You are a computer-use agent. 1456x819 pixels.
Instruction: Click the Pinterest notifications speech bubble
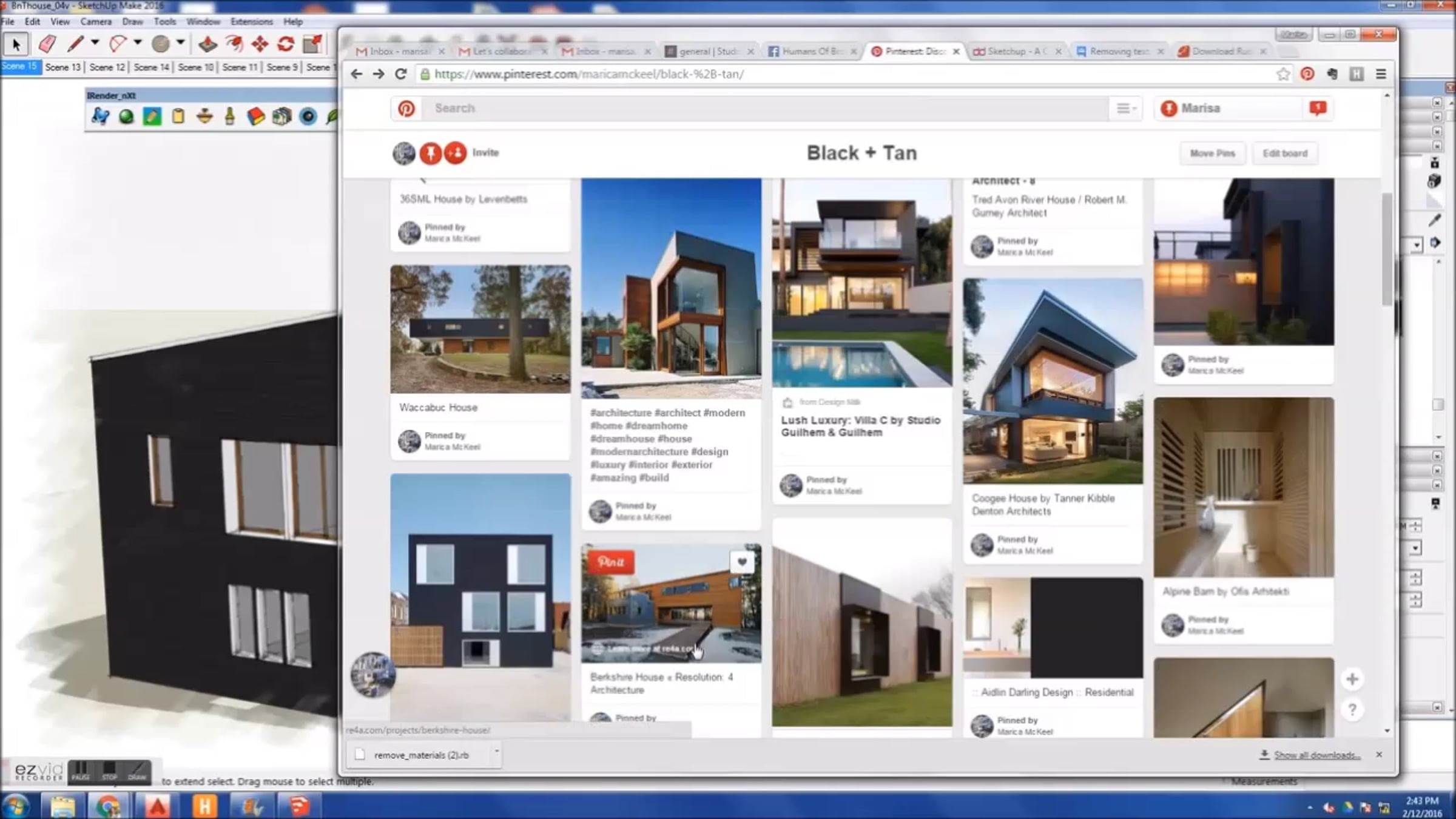pyautogui.click(x=1318, y=108)
